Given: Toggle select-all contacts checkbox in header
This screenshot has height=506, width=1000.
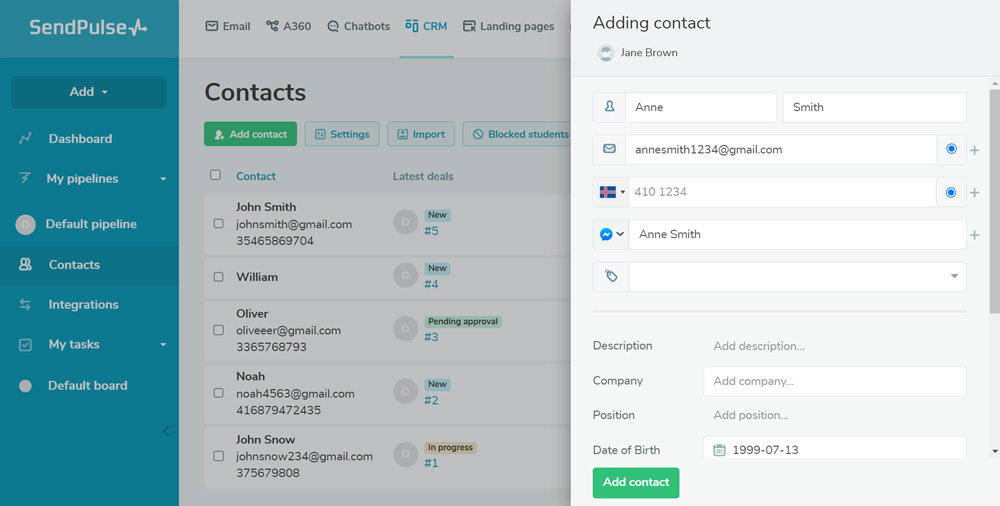Looking at the screenshot, I should click(215, 175).
